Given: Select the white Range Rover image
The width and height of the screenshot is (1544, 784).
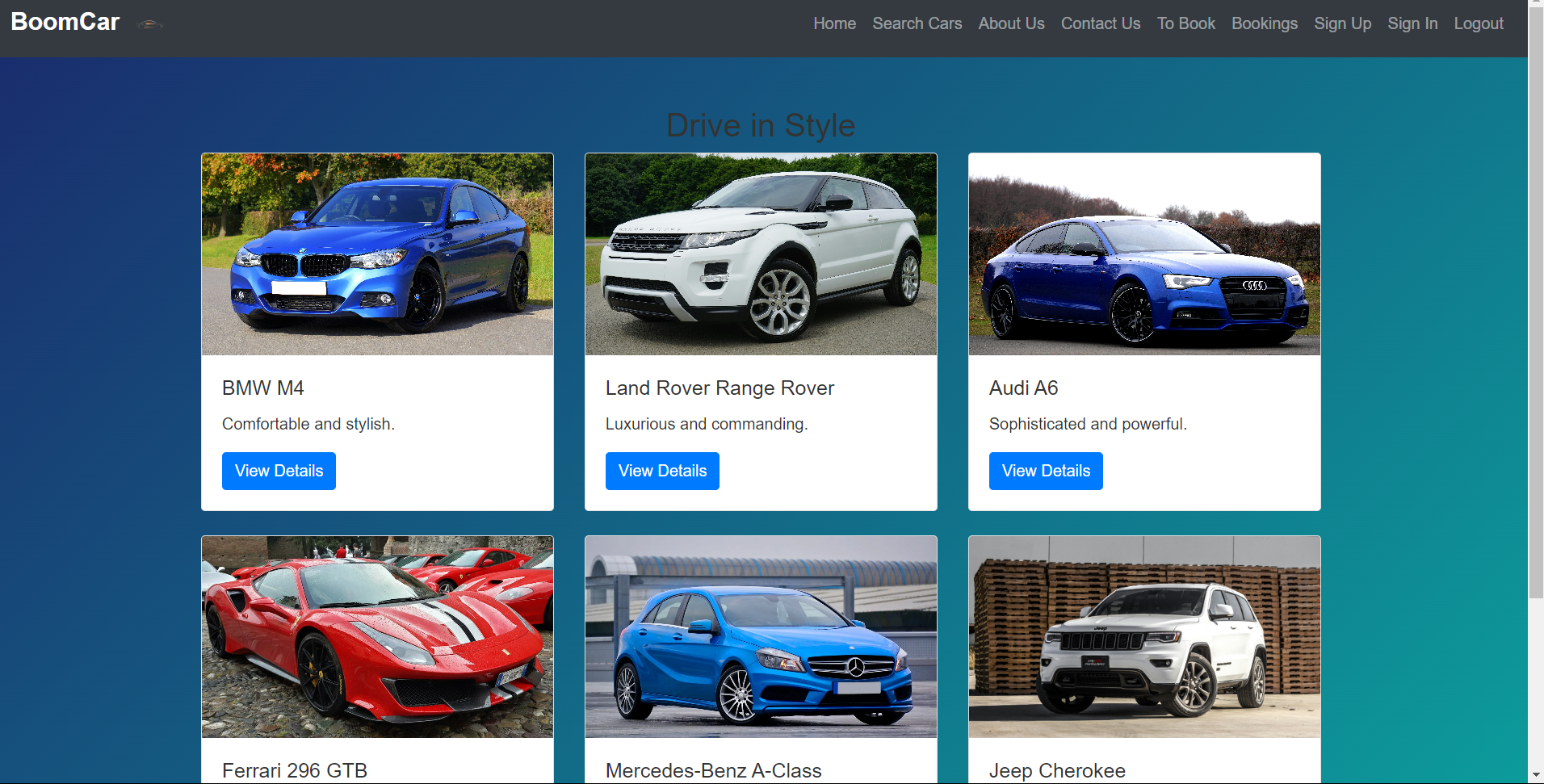Looking at the screenshot, I should [761, 254].
